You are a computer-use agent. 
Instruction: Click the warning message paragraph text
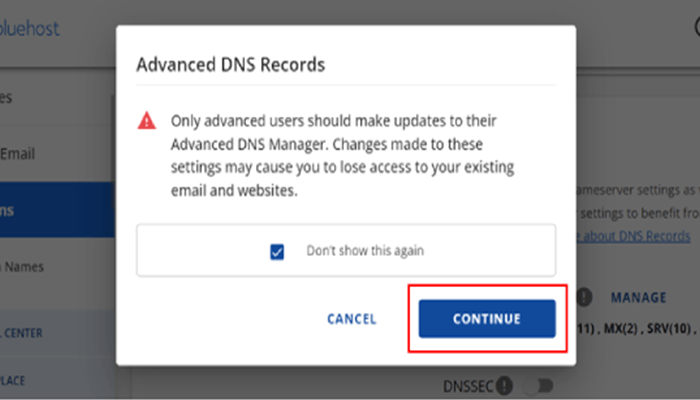[342, 155]
